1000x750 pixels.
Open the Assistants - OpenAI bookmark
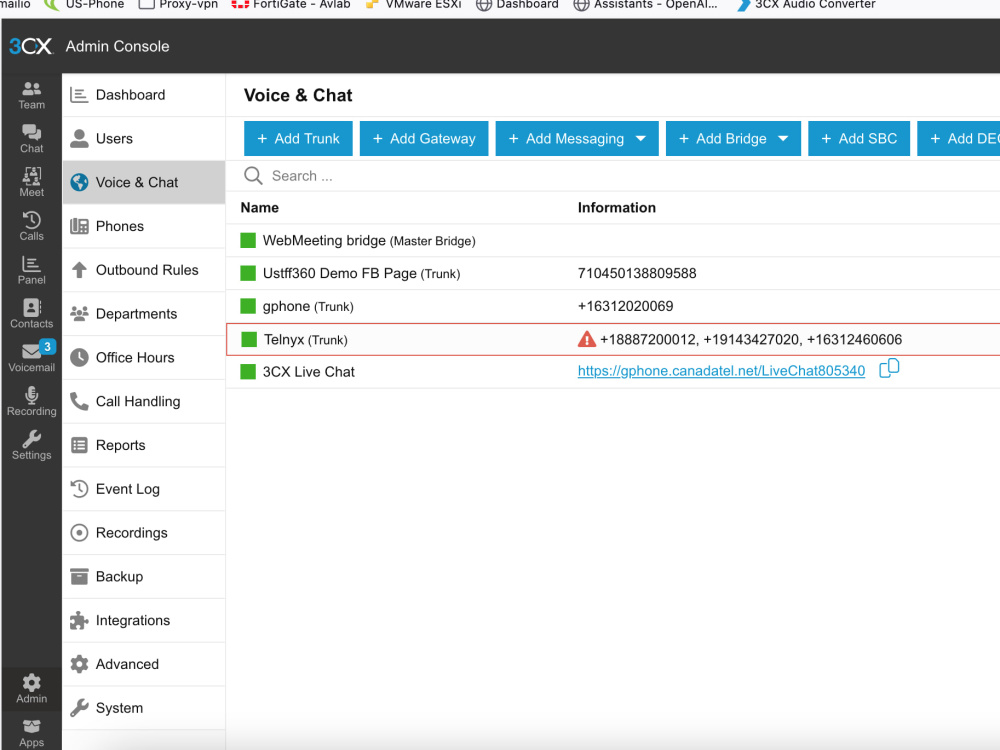pyautogui.click(x=645, y=4)
